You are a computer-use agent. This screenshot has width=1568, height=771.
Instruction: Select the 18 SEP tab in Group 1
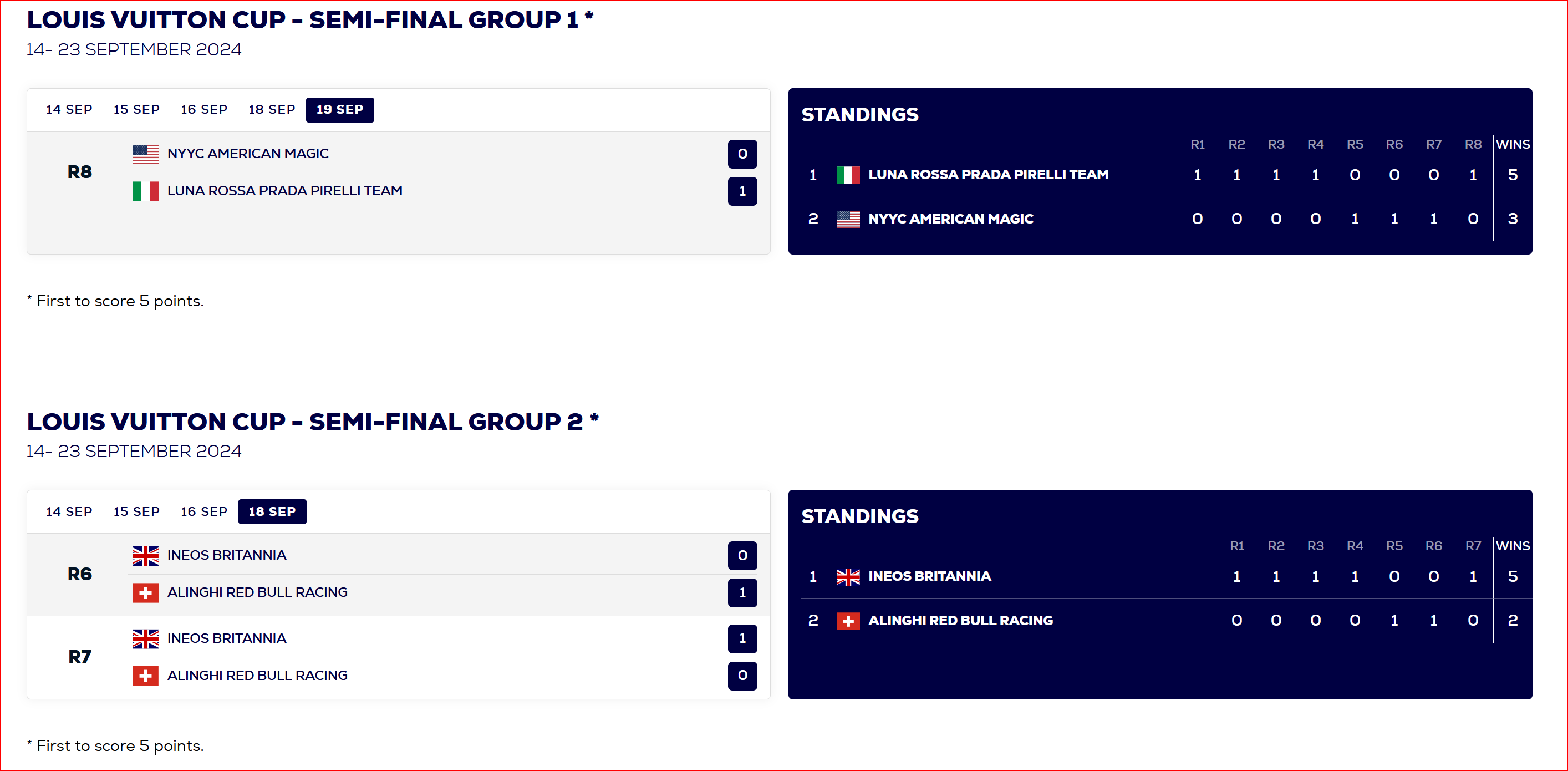click(x=272, y=110)
